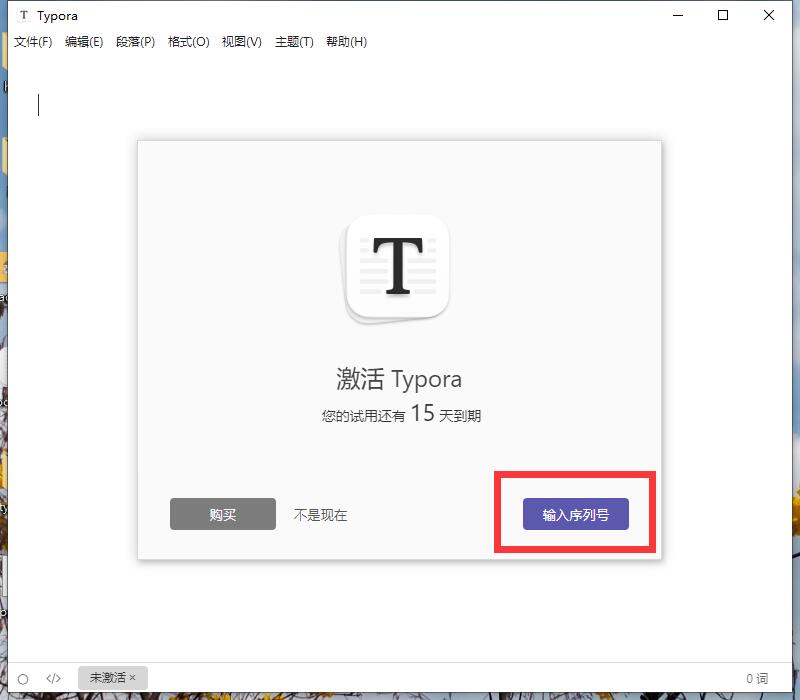Open the 帮助(H) menu
Screen dimensions: 800x700
(346, 42)
